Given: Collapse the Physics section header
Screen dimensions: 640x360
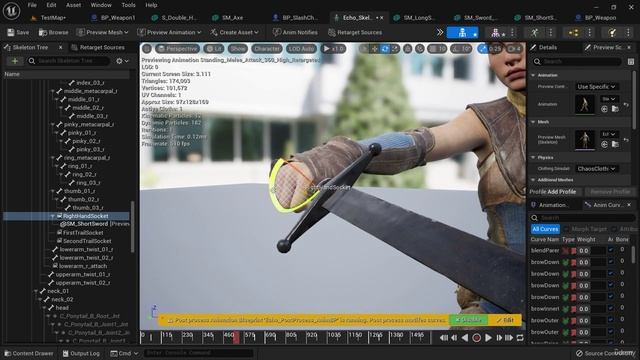Looking at the screenshot, I should [533, 157].
